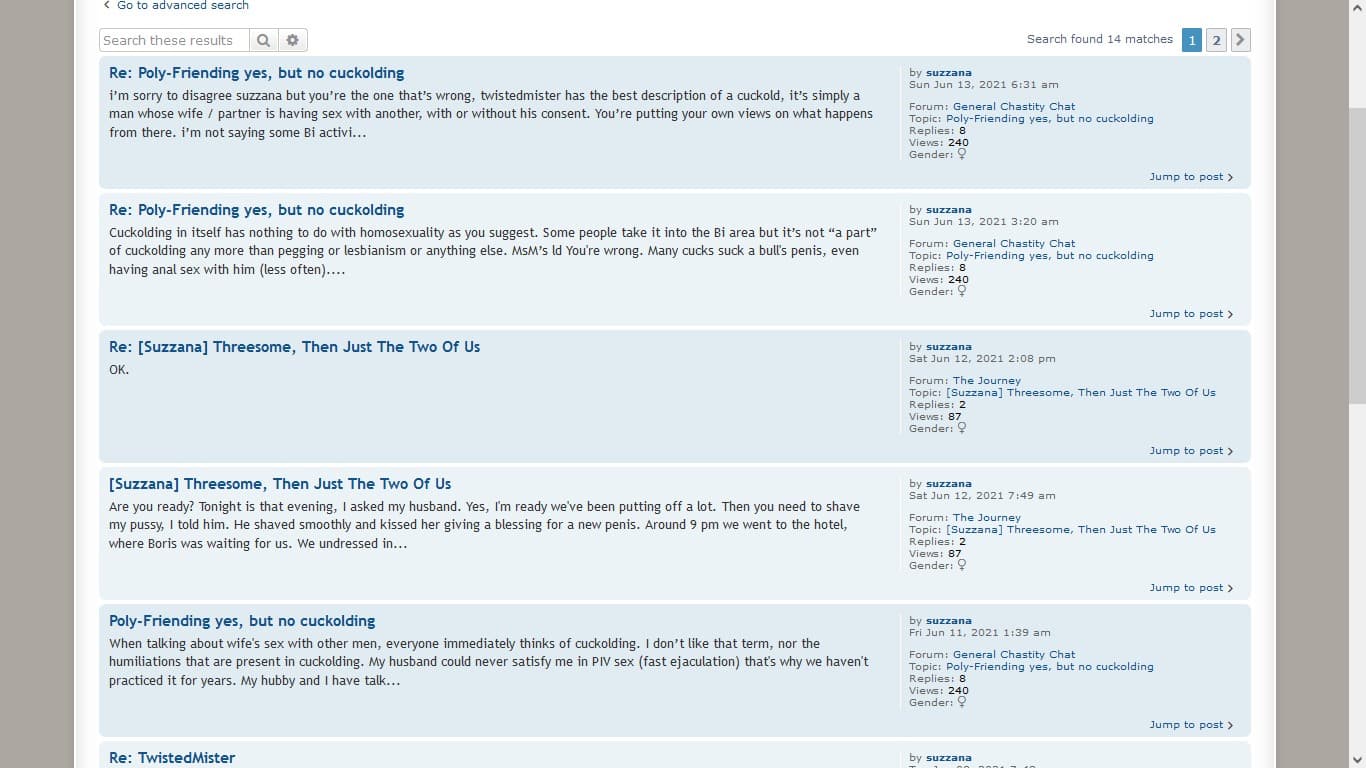Viewport: 1366px width, 768px height.
Task: Type in the 'Search these results' field
Action: coord(174,40)
